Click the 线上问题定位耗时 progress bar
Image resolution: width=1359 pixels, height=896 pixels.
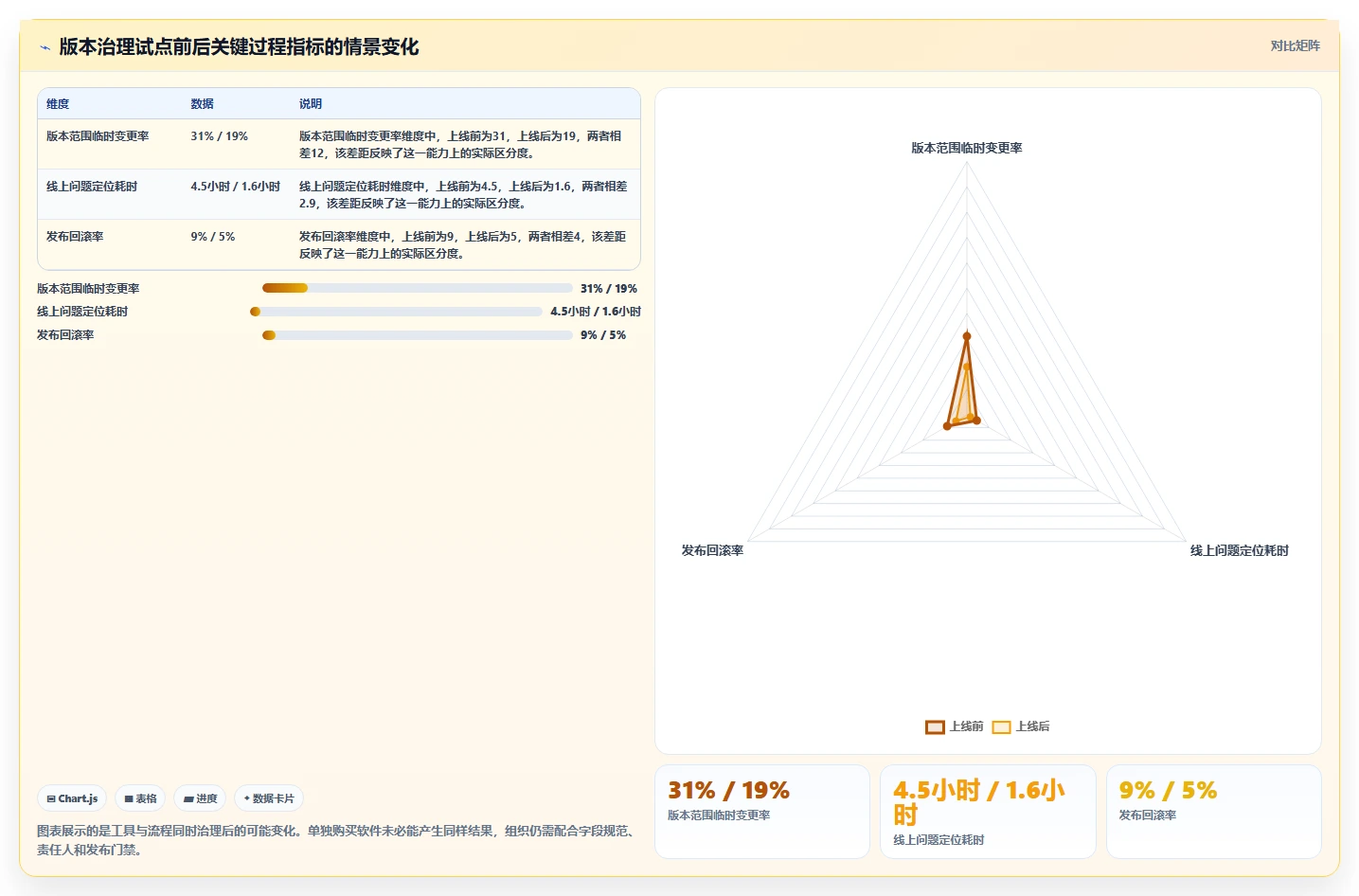pyautogui.click(x=396, y=312)
